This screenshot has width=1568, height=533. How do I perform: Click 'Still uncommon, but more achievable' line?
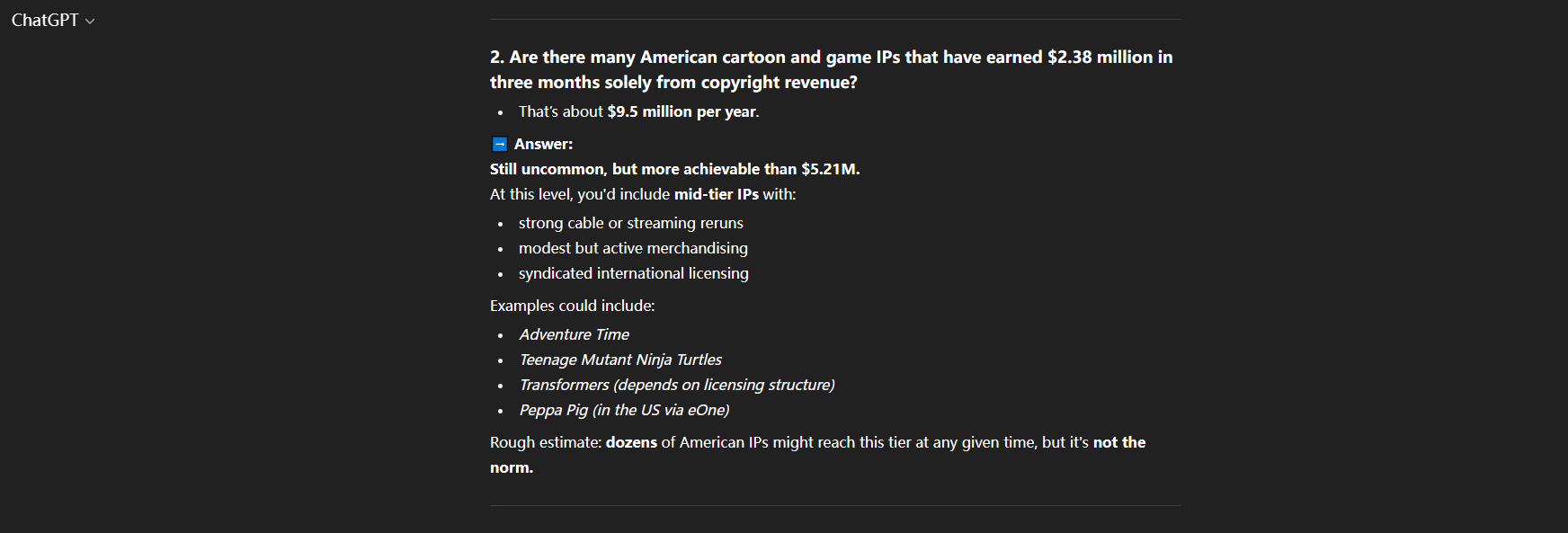(x=674, y=169)
